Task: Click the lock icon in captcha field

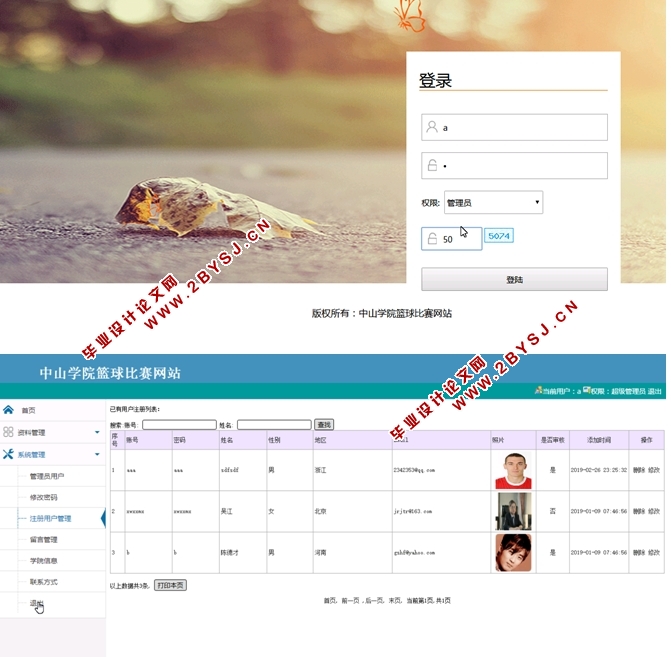Action: click(x=432, y=239)
